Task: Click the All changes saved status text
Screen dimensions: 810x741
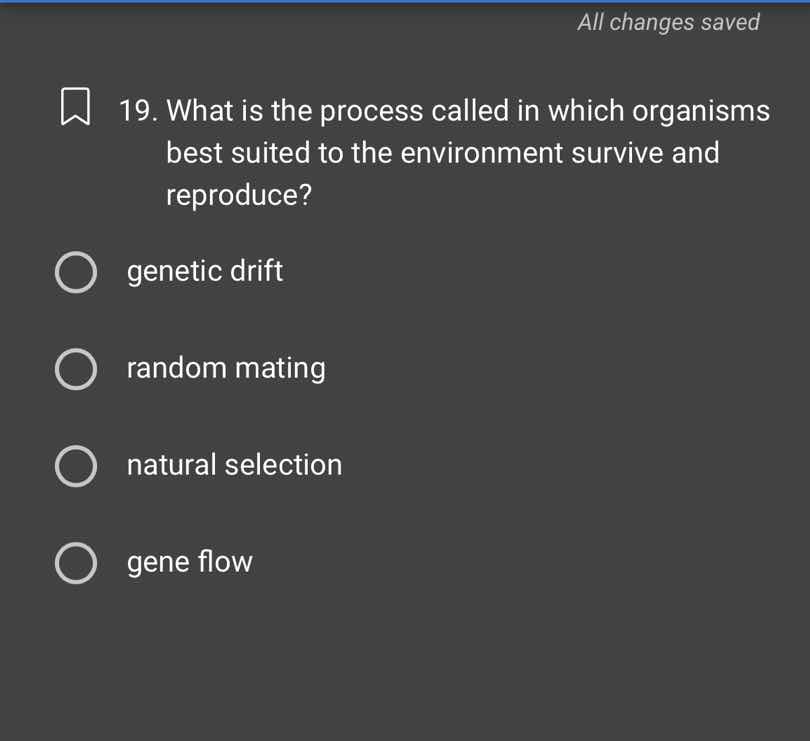Action: pyautogui.click(x=668, y=22)
